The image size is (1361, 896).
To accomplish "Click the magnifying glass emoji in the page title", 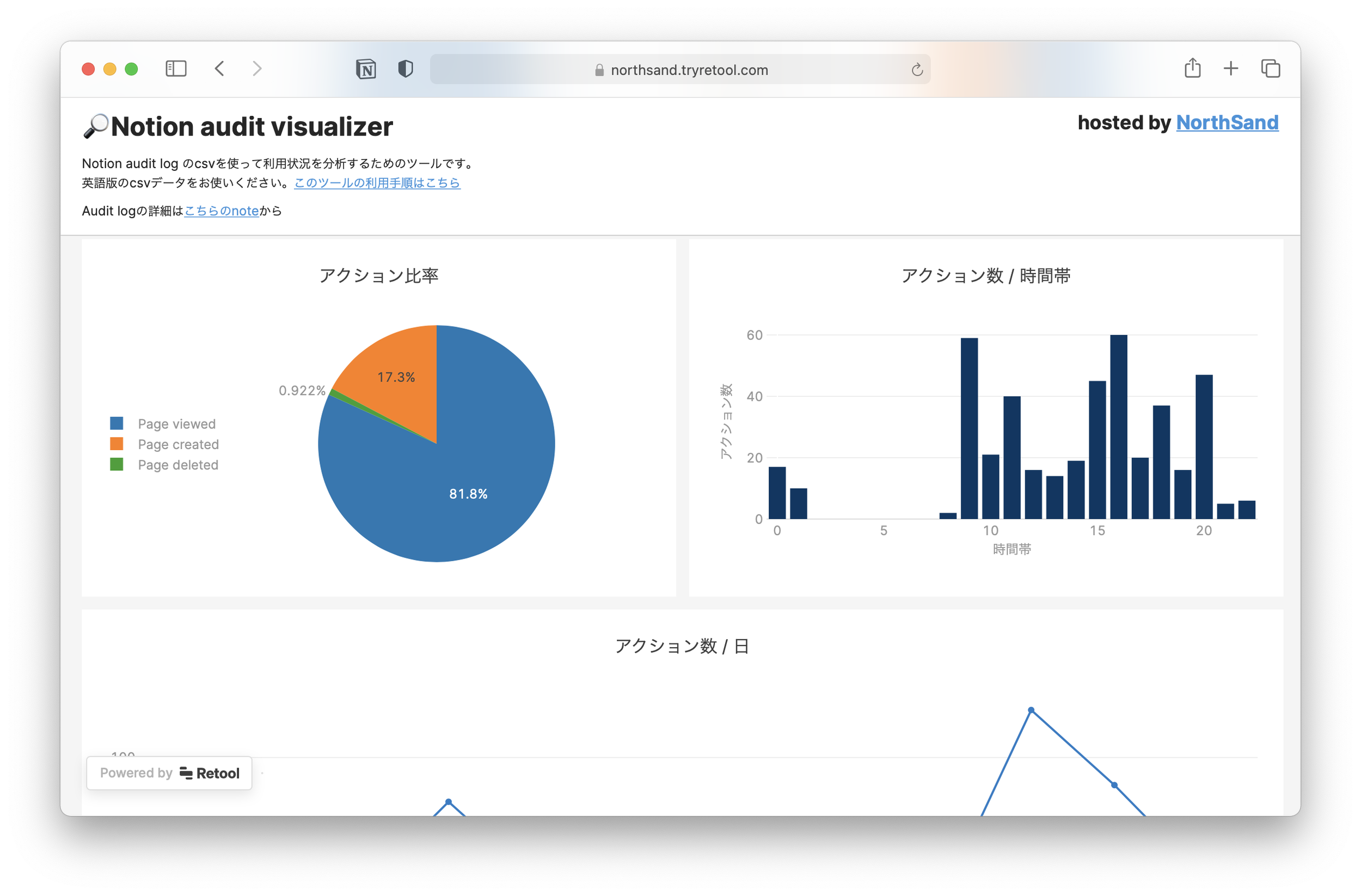I will (x=96, y=125).
